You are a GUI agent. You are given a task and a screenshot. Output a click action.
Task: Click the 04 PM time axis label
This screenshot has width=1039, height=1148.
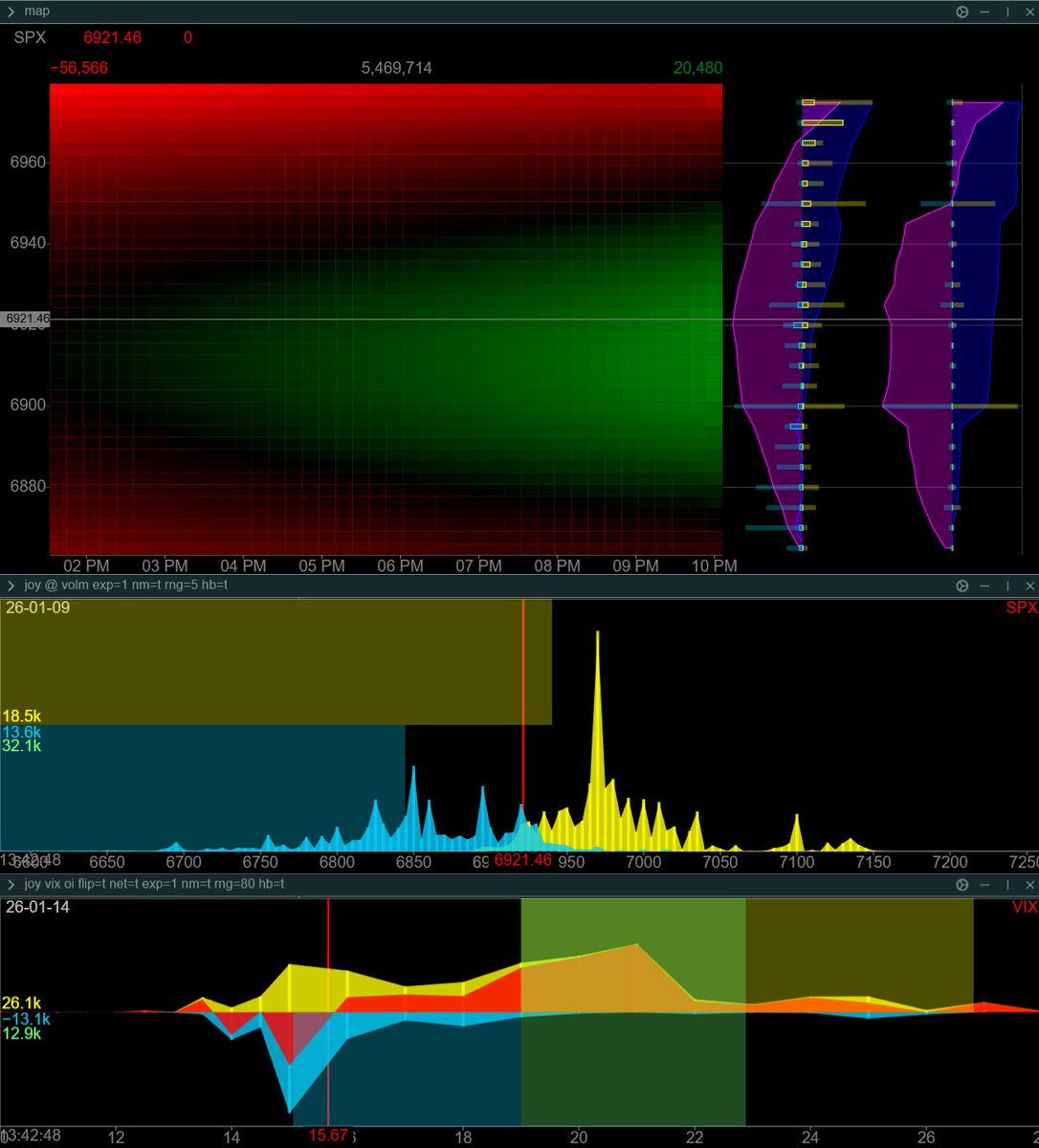tap(243, 566)
